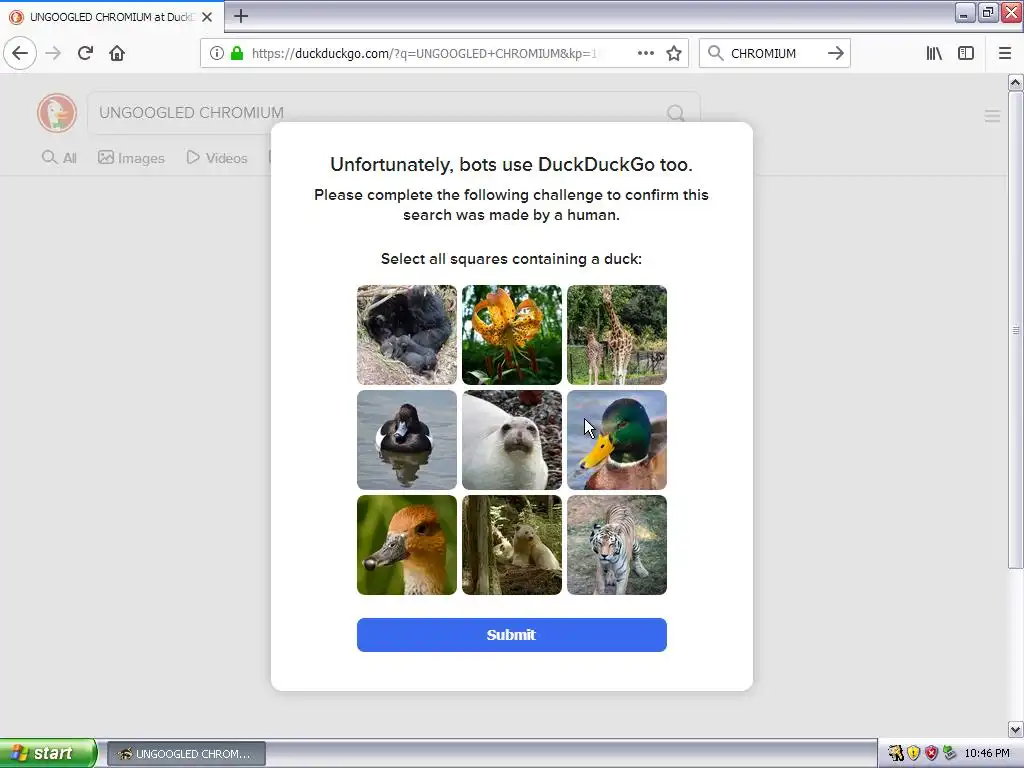1024x768 pixels.
Task: Click the search bar go arrow
Action: [835, 53]
